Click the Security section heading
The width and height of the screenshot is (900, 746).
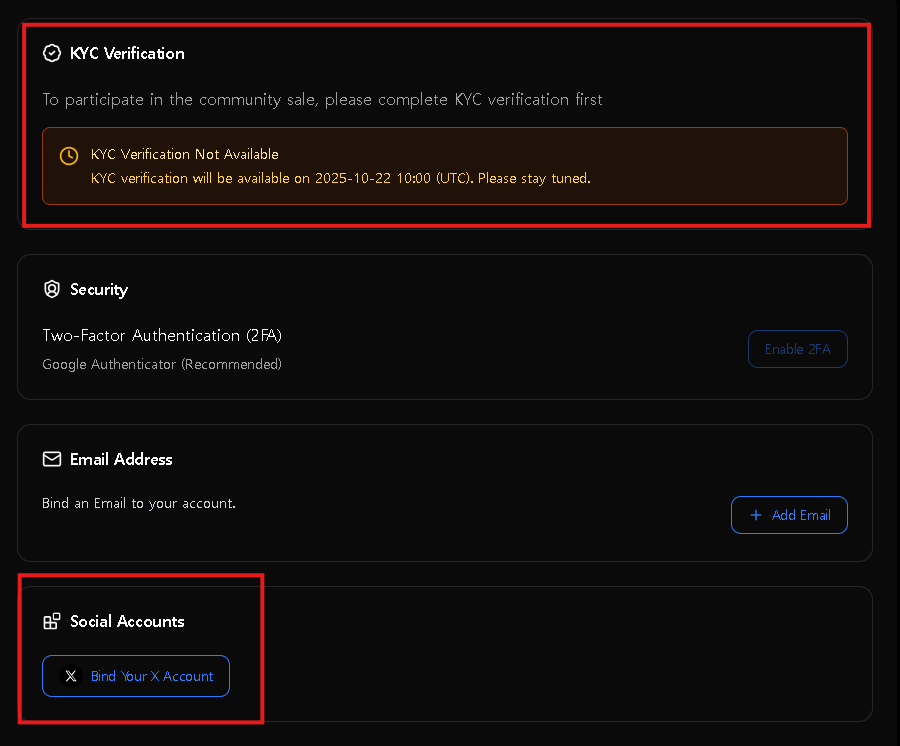click(x=99, y=289)
